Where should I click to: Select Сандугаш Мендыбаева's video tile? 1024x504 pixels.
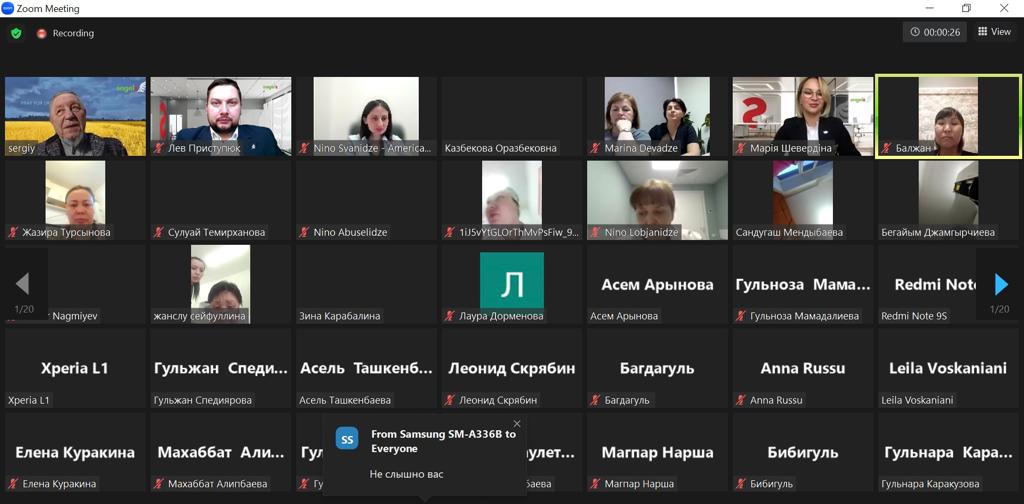click(x=803, y=200)
